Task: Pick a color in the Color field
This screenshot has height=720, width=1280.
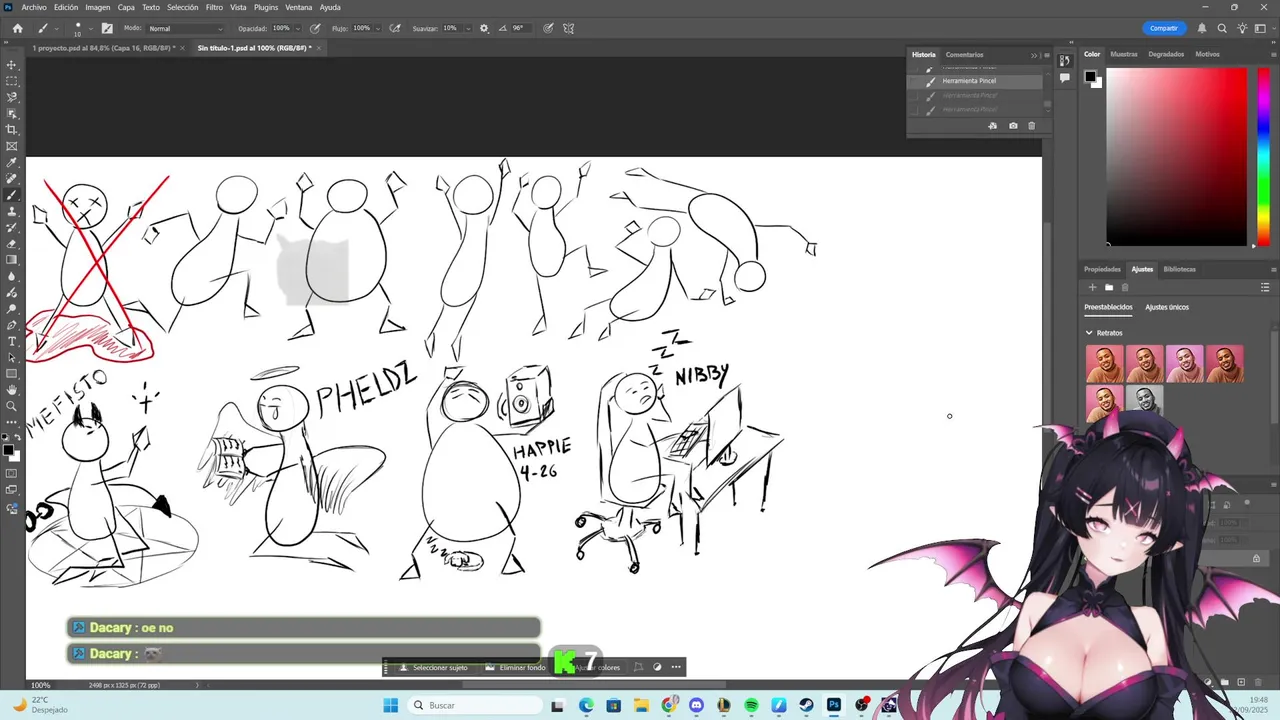Action: 1177,156
